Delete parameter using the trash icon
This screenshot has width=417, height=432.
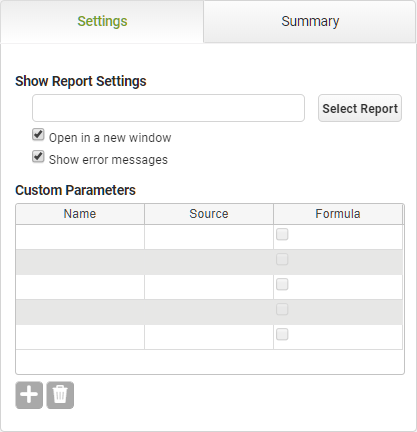pos(60,395)
